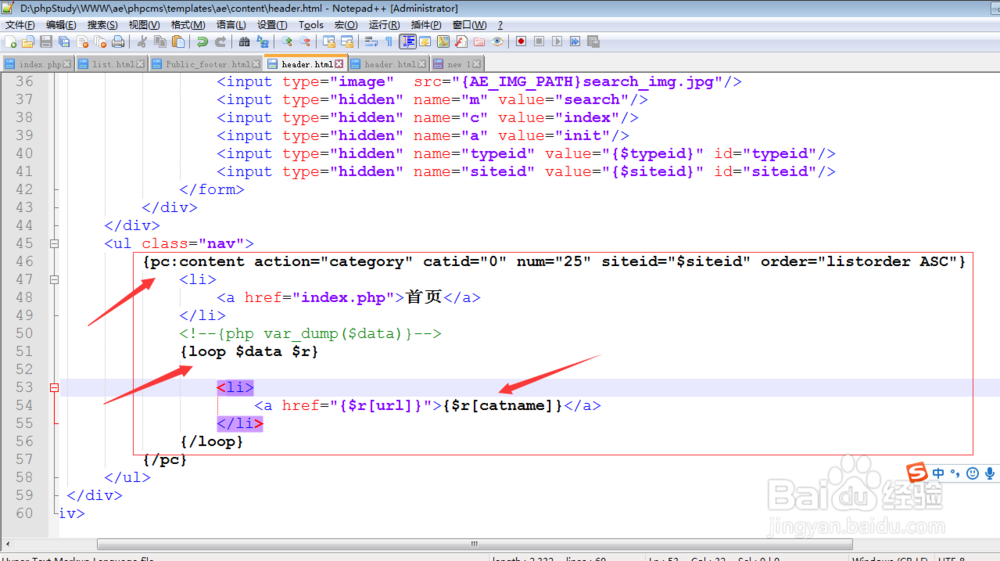Open the 视图(V) menu

(x=144, y=25)
